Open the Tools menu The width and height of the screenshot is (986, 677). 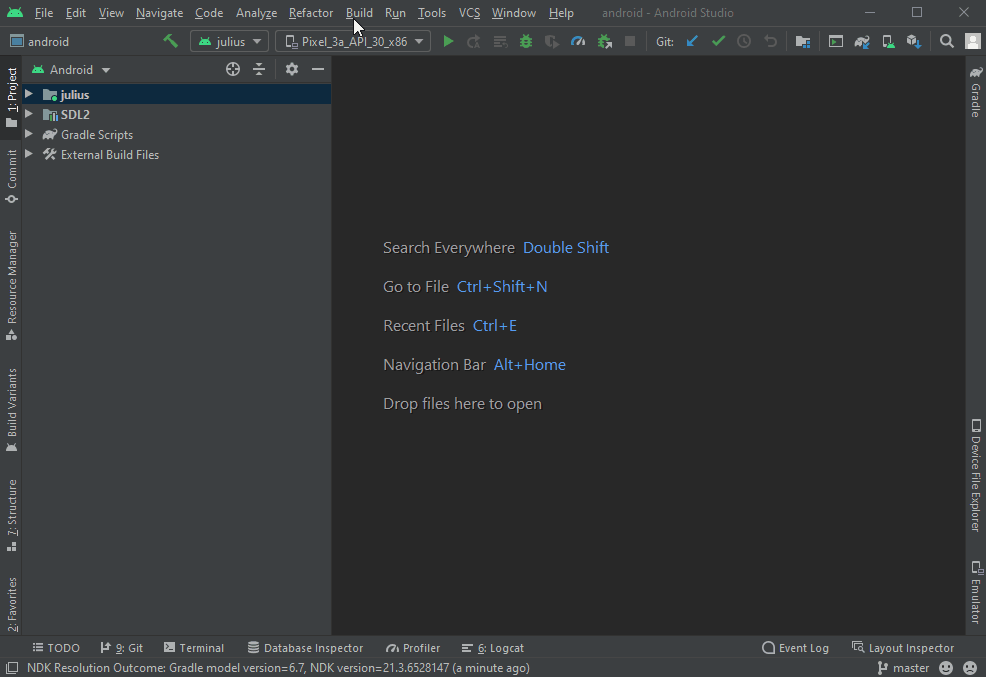point(432,13)
